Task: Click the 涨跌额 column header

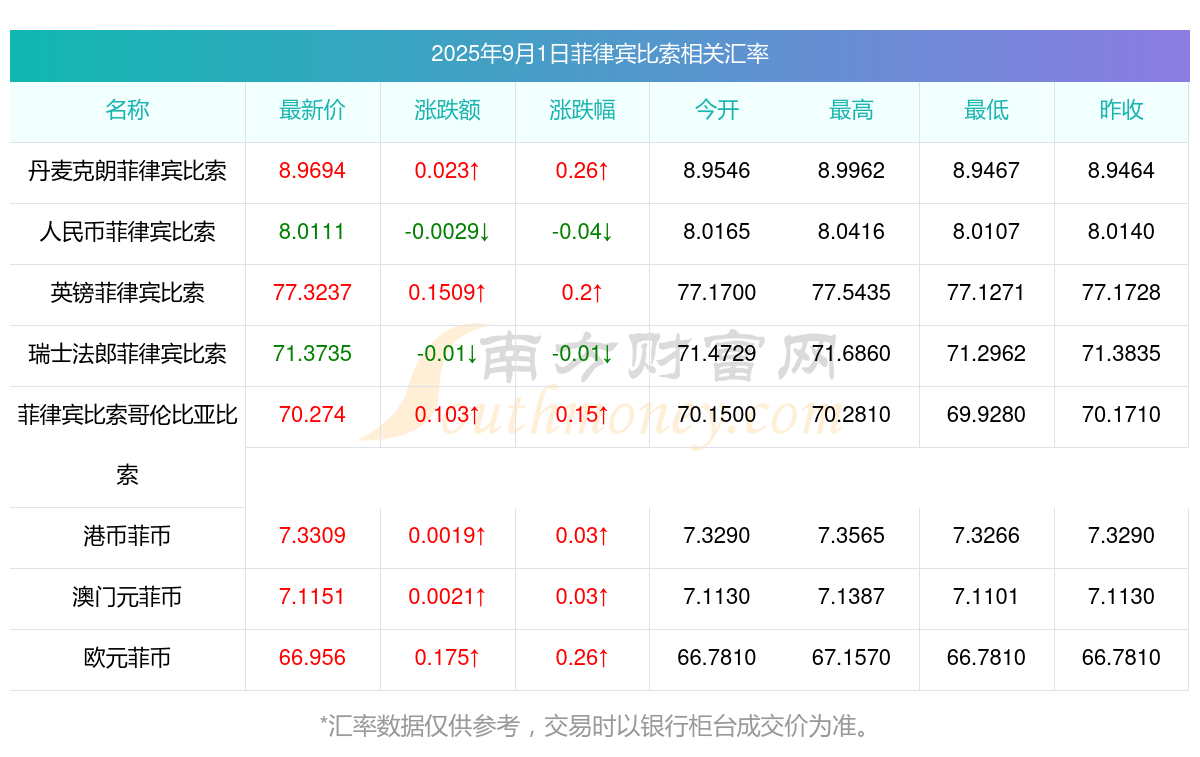Action: point(447,111)
